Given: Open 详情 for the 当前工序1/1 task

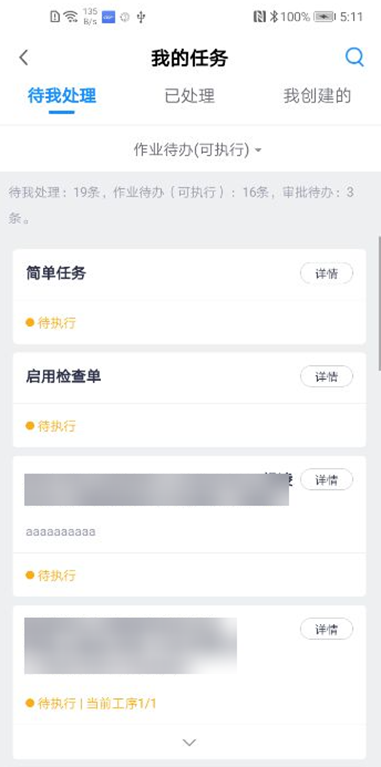Looking at the screenshot, I should pos(326,629).
